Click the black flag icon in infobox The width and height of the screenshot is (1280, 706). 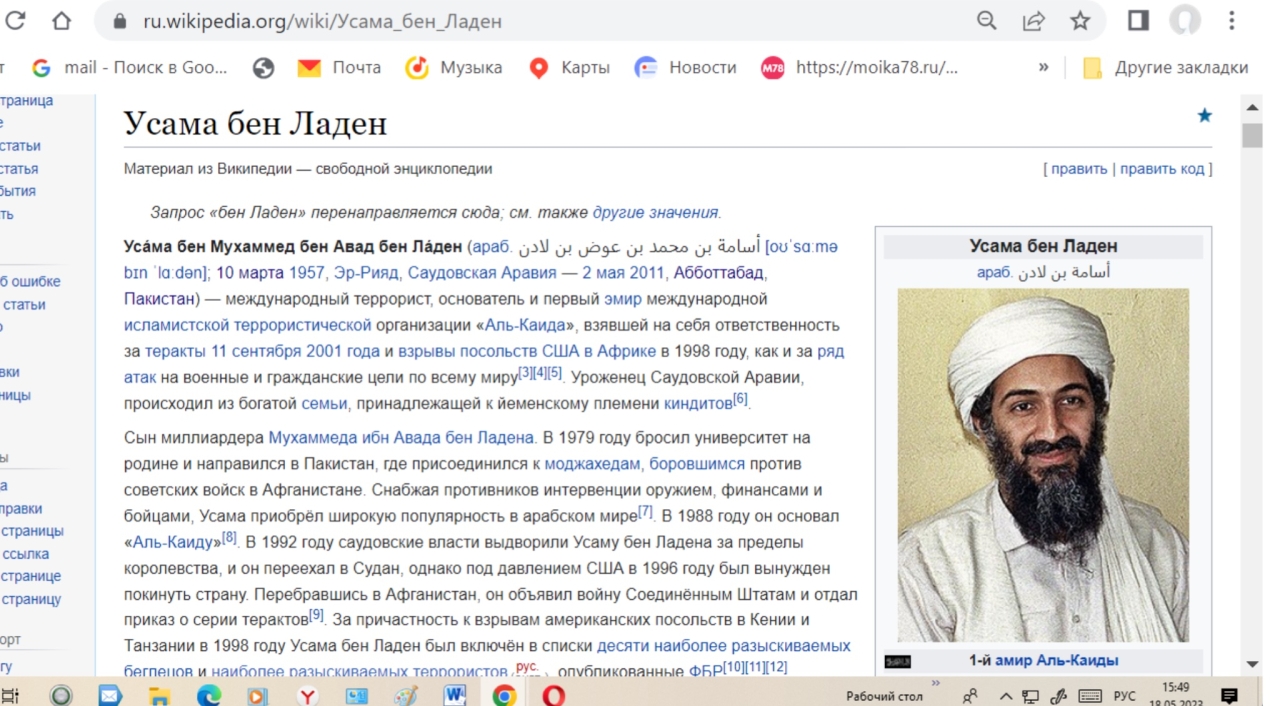pyautogui.click(x=898, y=661)
